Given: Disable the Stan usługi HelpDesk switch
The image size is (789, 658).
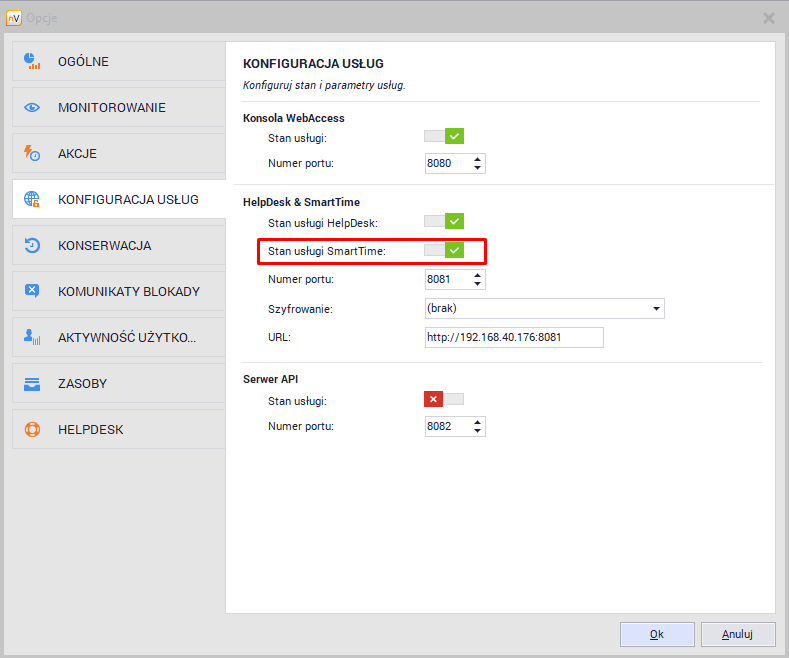Looking at the screenshot, I should point(444,221).
